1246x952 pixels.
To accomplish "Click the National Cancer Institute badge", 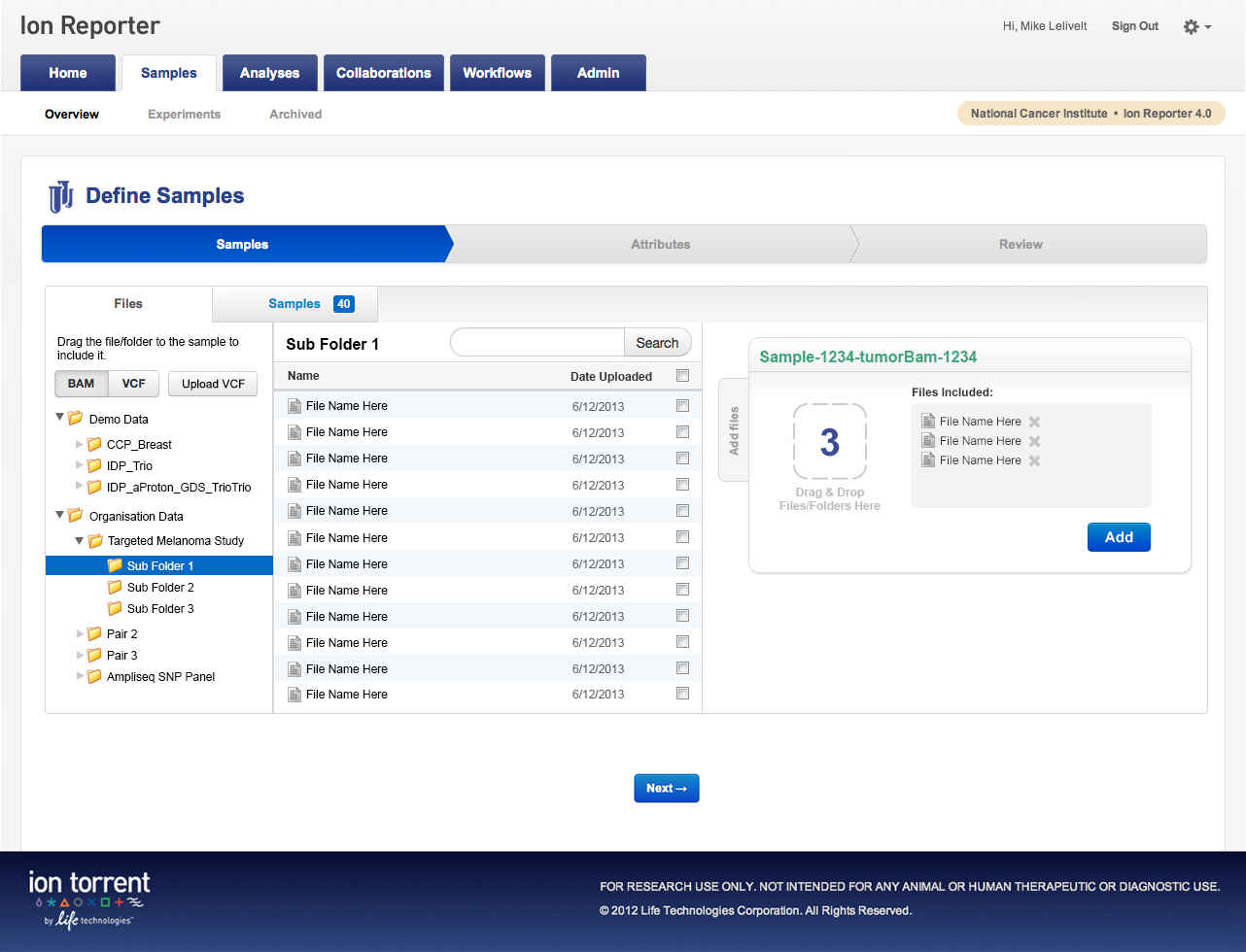I will pyautogui.click(x=1091, y=114).
